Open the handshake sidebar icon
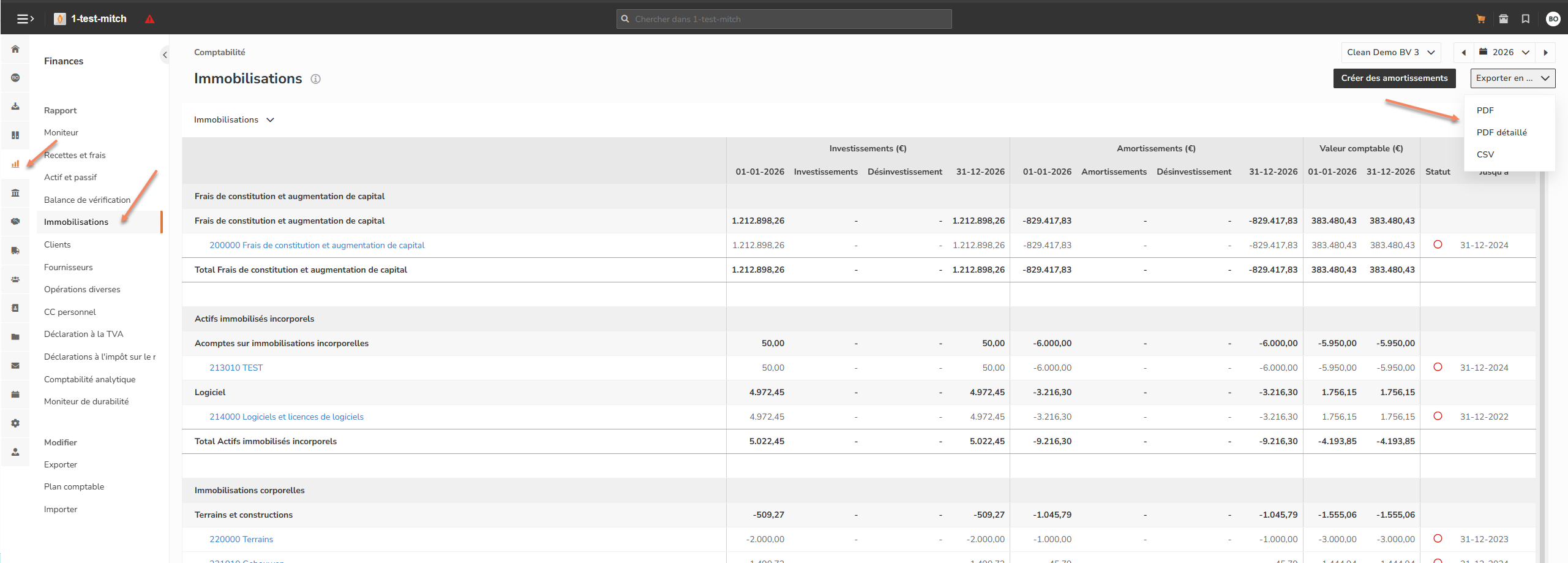The image size is (1568, 563). coord(15,221)
